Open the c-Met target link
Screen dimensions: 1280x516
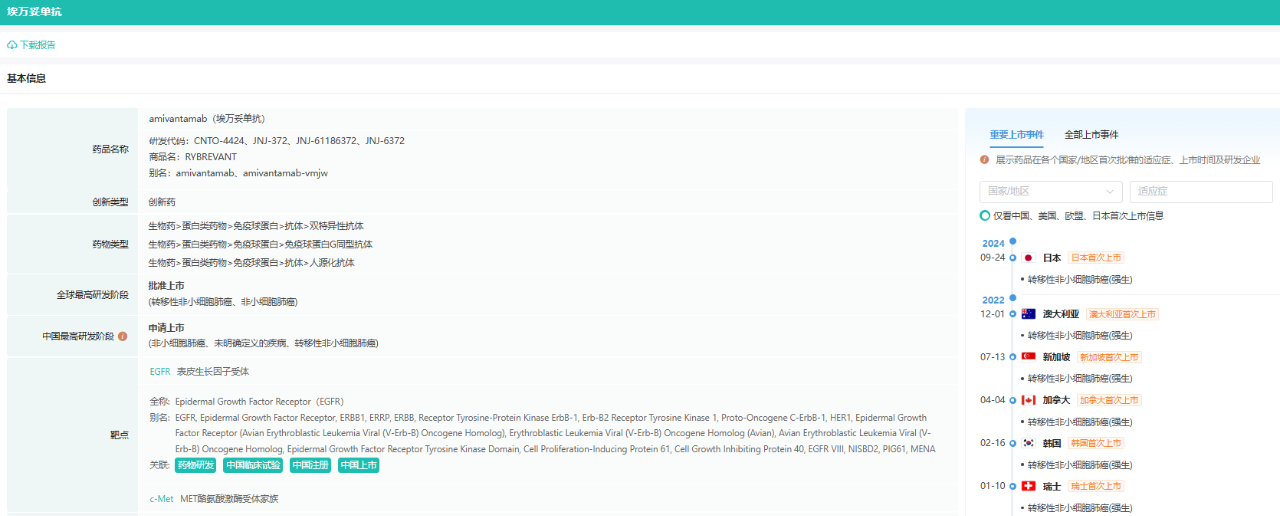[x=161, y=498]
